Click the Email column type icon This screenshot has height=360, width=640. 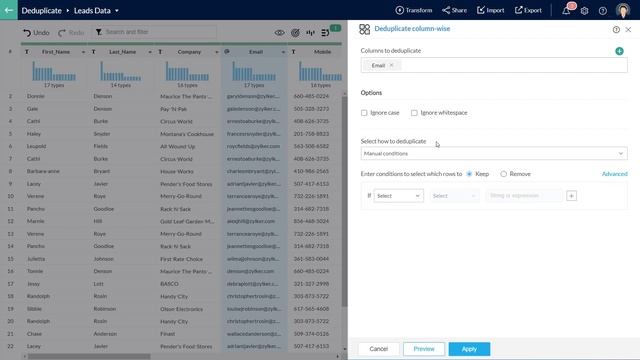[227, 52]
